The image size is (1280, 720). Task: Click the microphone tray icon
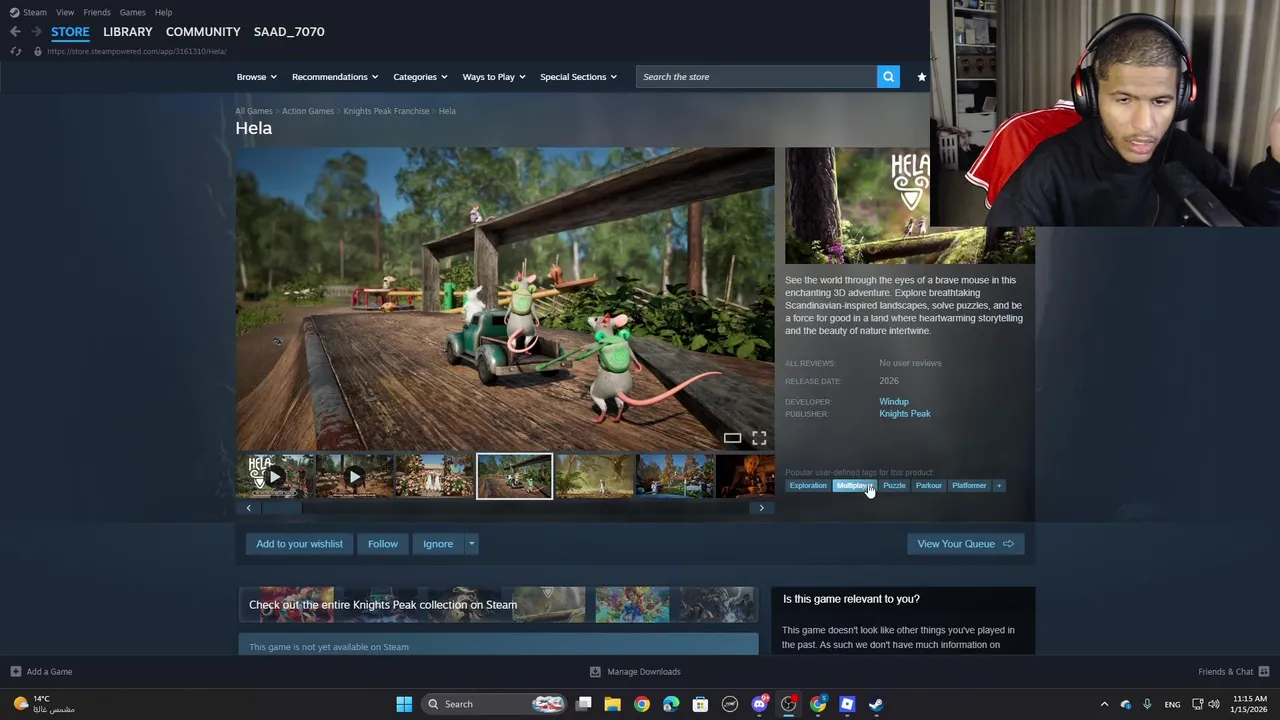[1147, 704]
